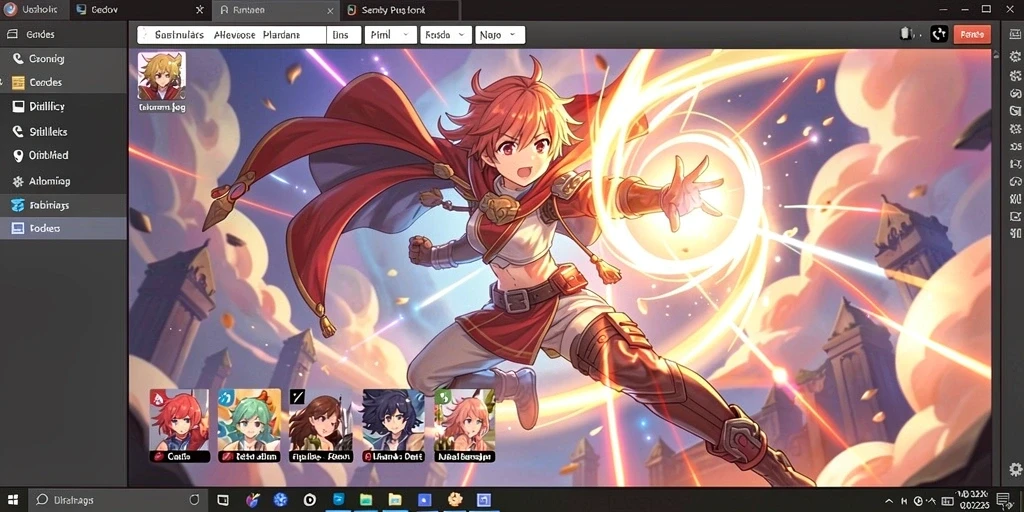
Task: Open the blue globe browser icon on taskbar
Action: pyautogui.click(x=281, y=500)
